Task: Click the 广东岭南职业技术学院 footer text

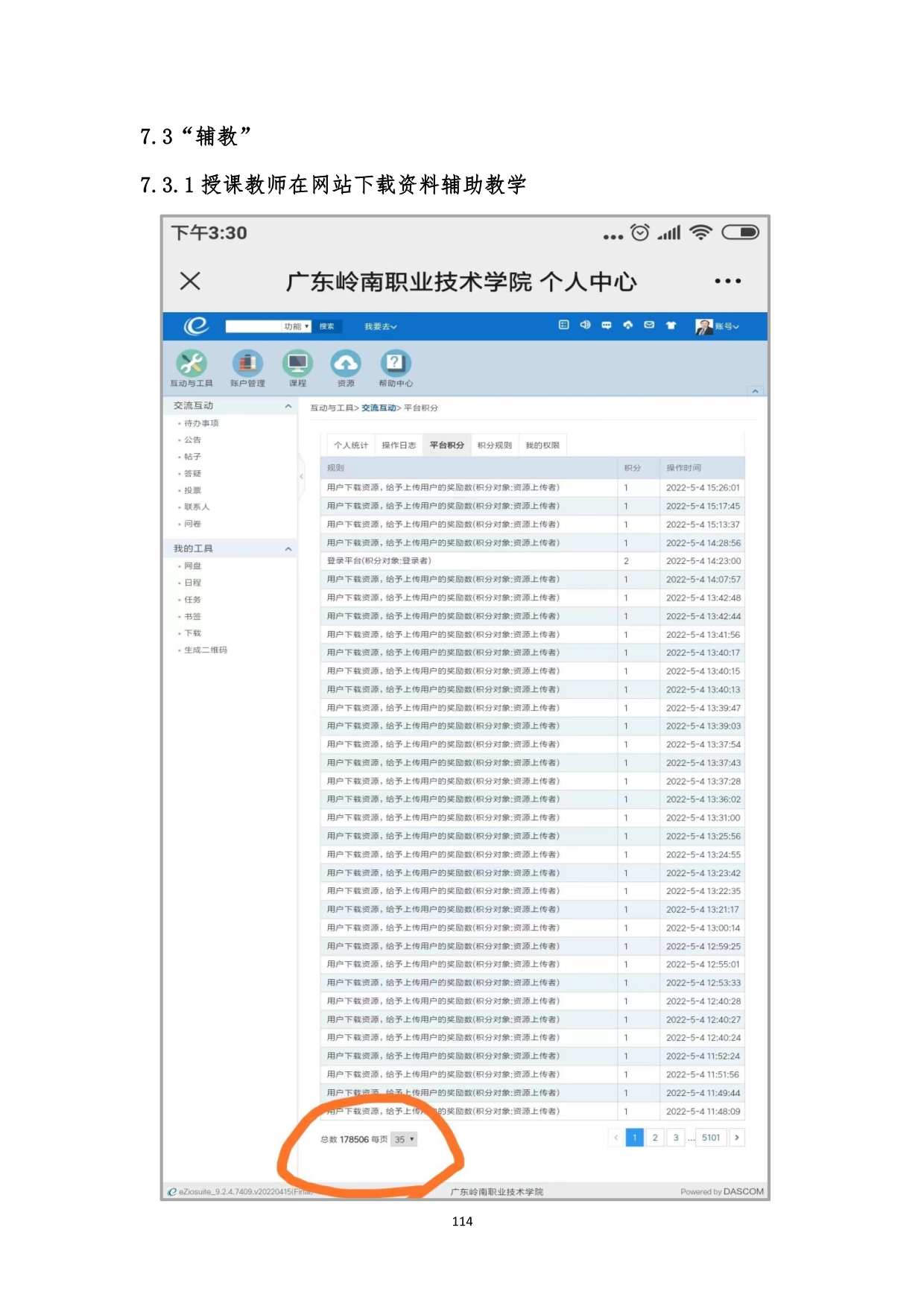Action: point(497,1192)
